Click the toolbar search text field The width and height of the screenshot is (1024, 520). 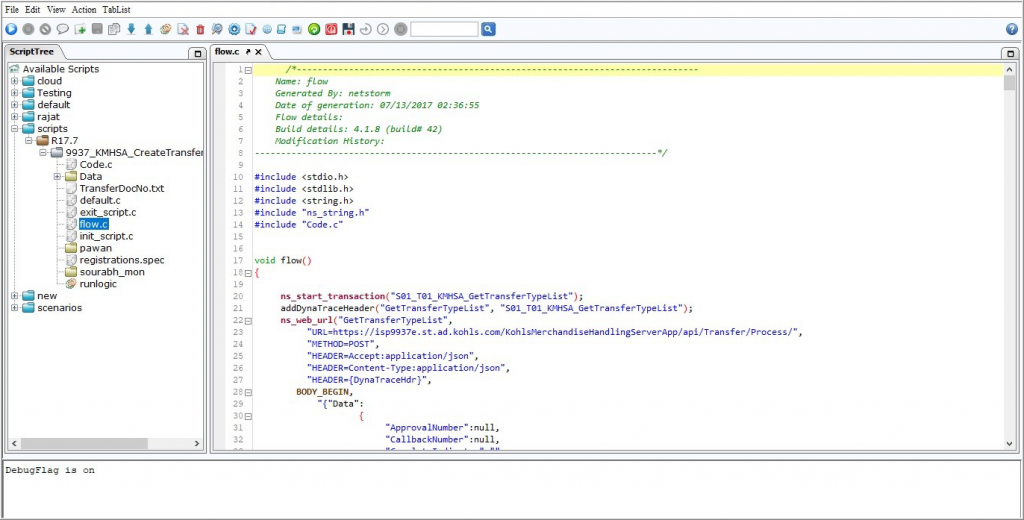[444, 29]
